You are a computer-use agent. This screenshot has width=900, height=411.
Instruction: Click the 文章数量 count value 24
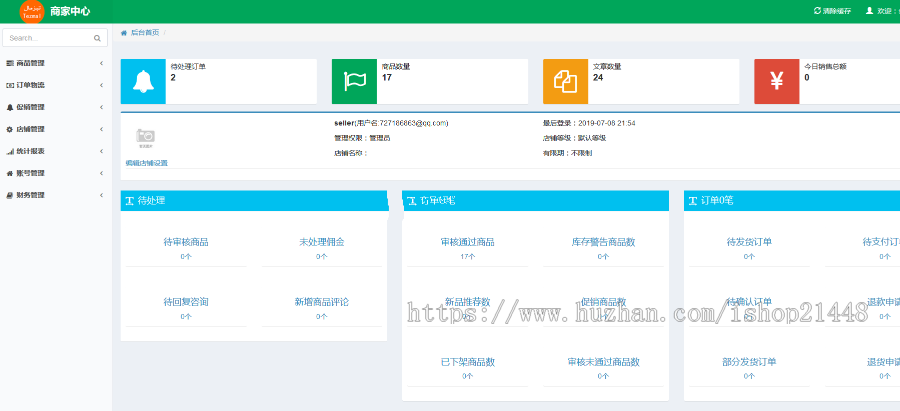598,77
